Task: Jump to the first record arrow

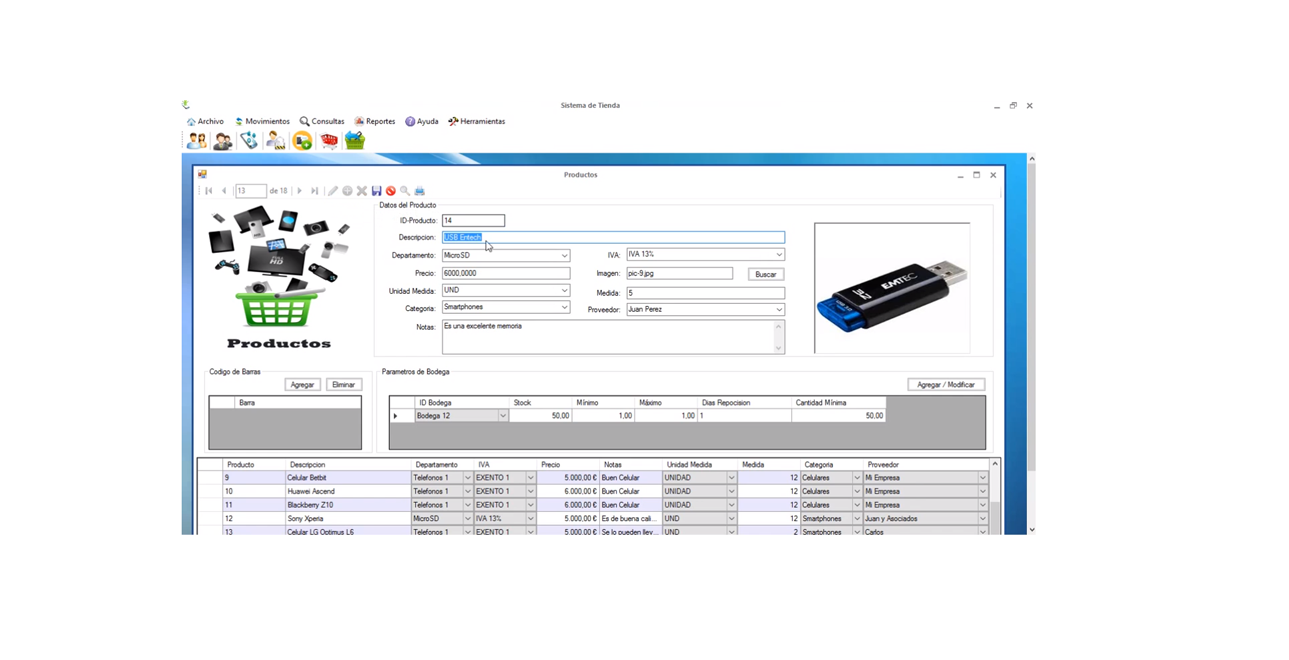Action: pyautogui.click(x=209, y=191)
